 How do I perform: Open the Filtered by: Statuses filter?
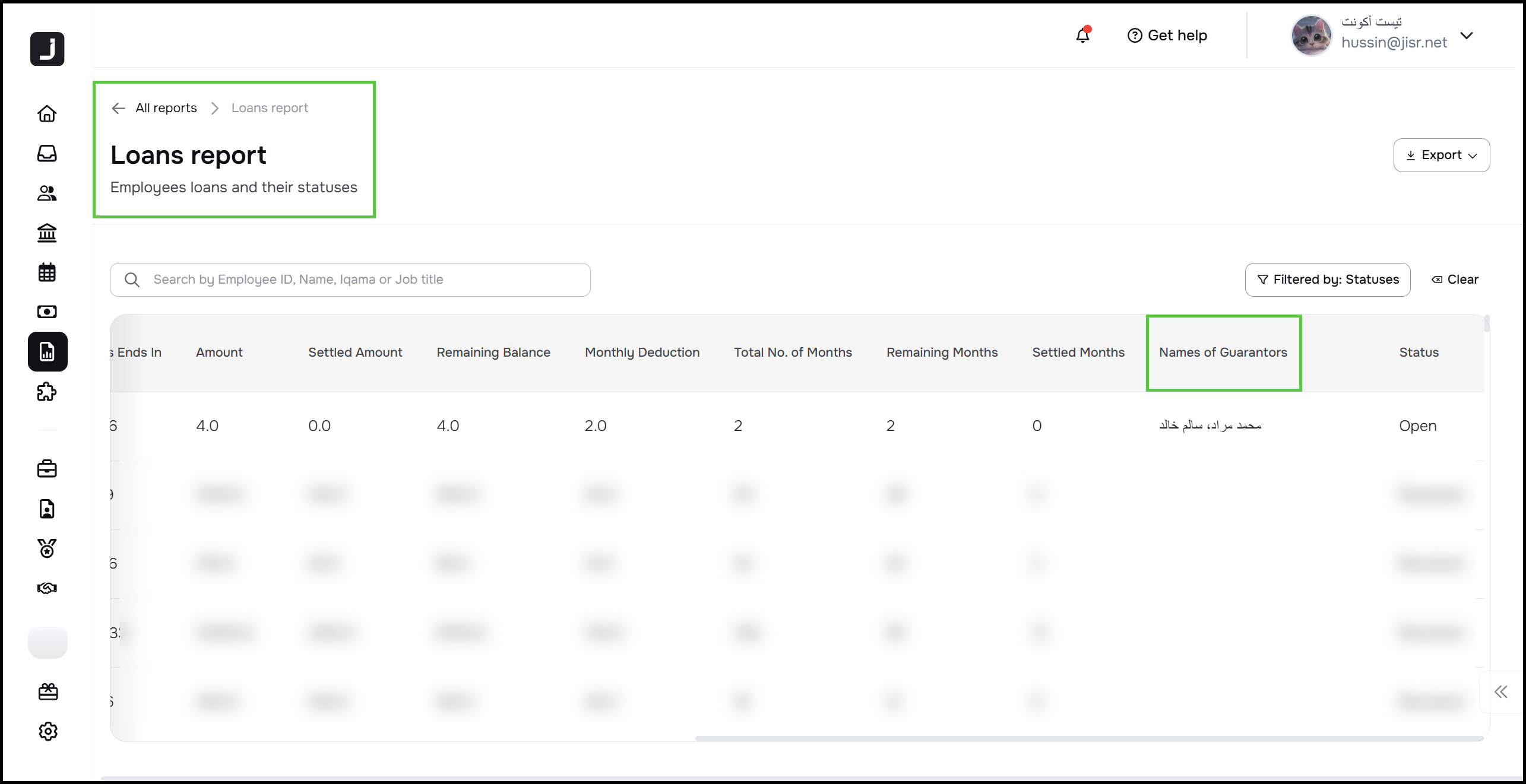(1327, 280)
